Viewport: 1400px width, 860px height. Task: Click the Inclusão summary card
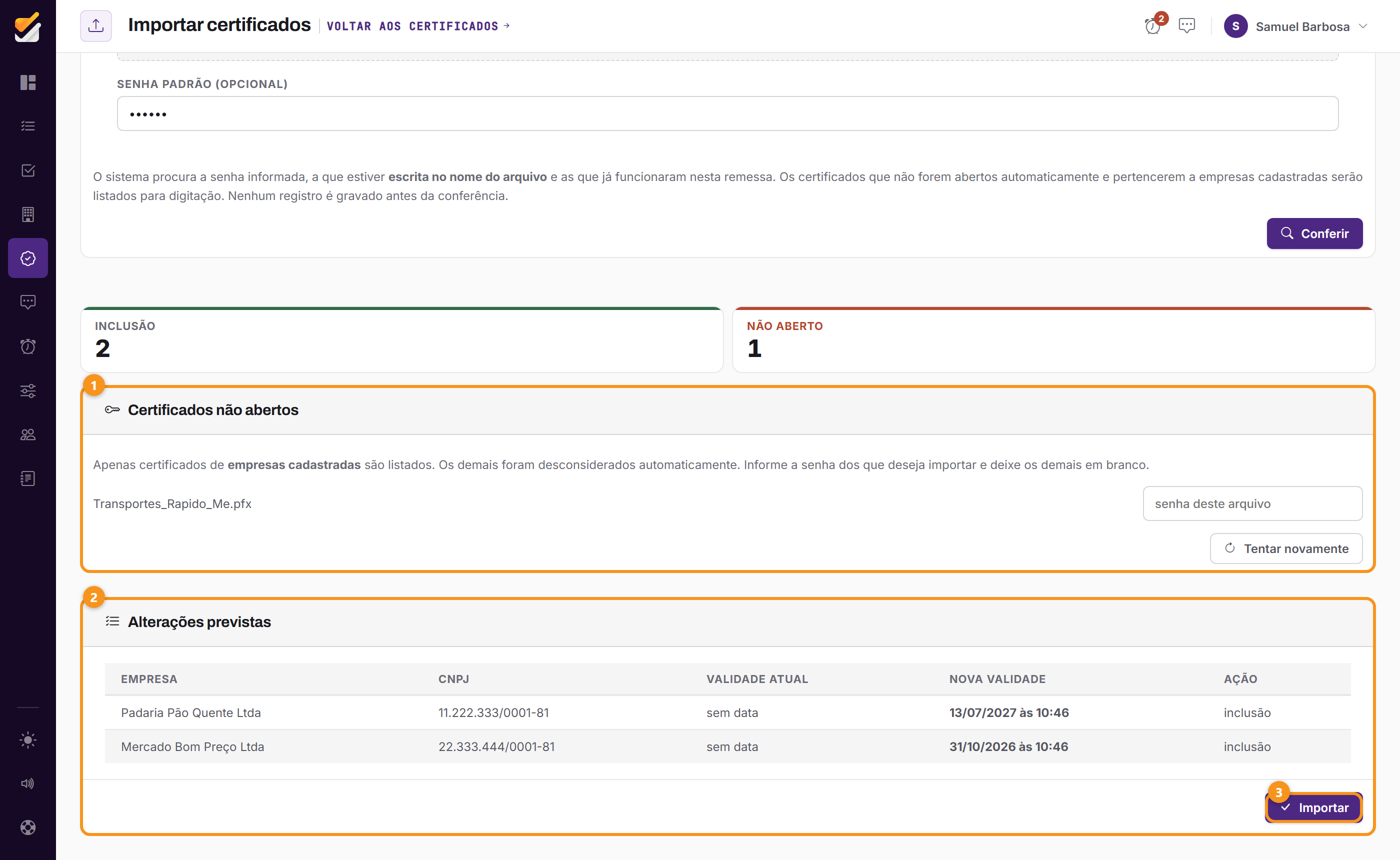[401, 340]
